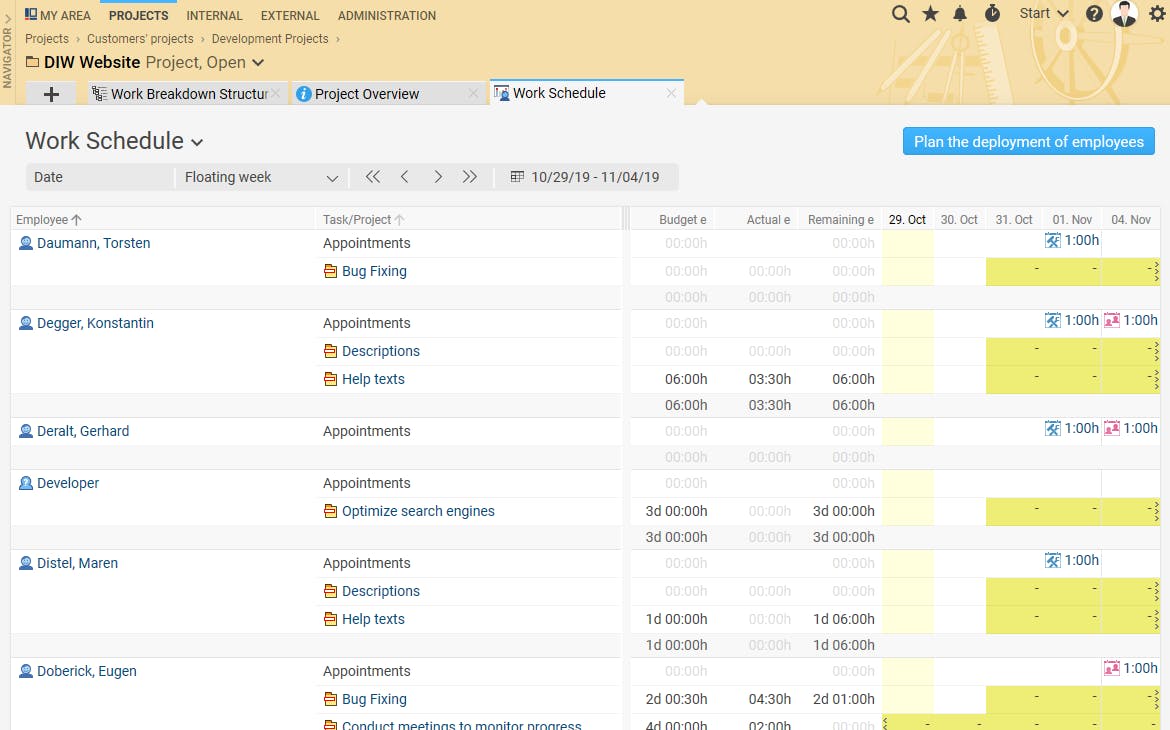Viewport: 1170px width, 730px height.
Task: Go to Development Projects breadcrumb
Action: pyautogui.click(x=270, y=39)
